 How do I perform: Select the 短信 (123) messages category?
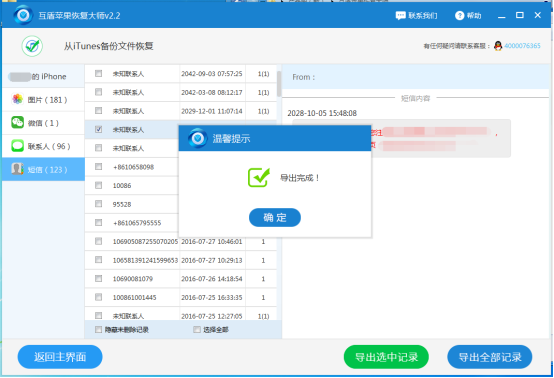[43, 170]
